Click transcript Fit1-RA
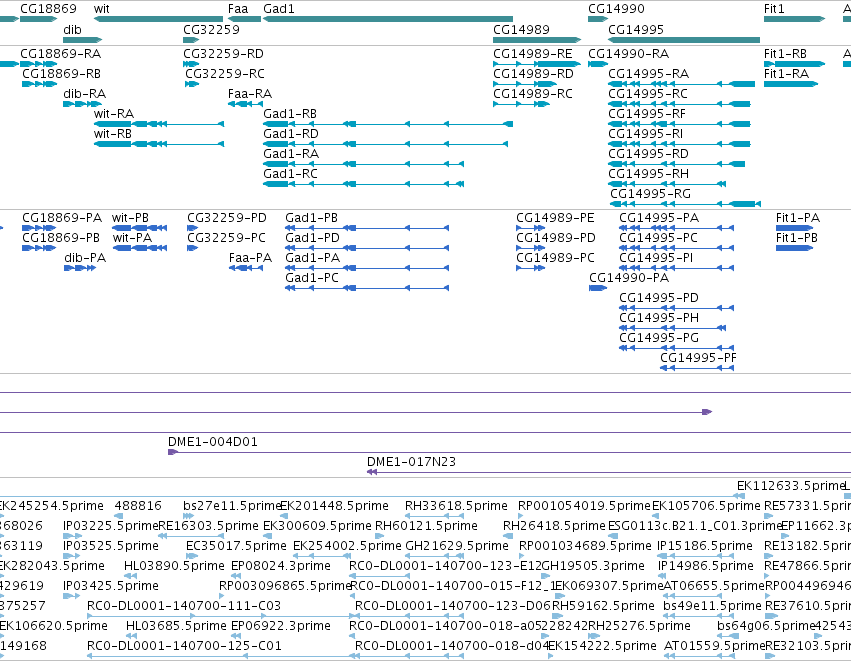 click(x=791, y=84)
